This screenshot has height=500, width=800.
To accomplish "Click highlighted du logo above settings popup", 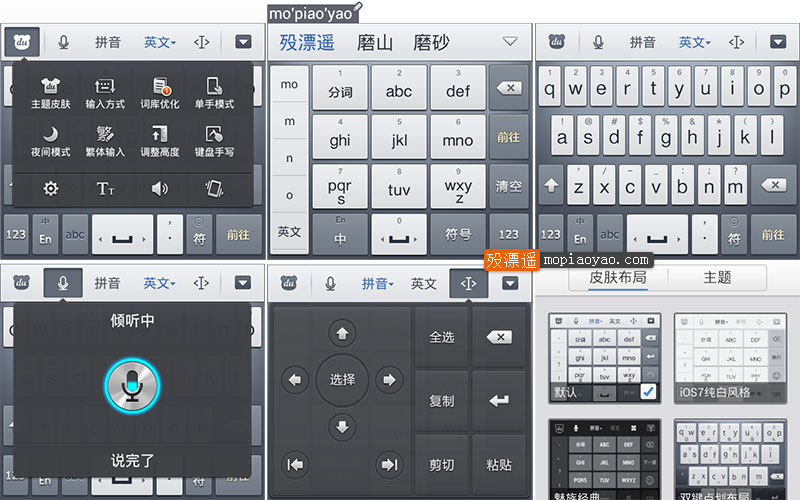I will coord(22,42).
